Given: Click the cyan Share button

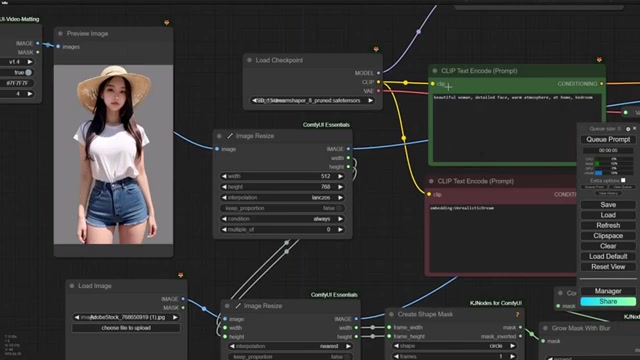Looking at the screenshot, I should [608, 302].
